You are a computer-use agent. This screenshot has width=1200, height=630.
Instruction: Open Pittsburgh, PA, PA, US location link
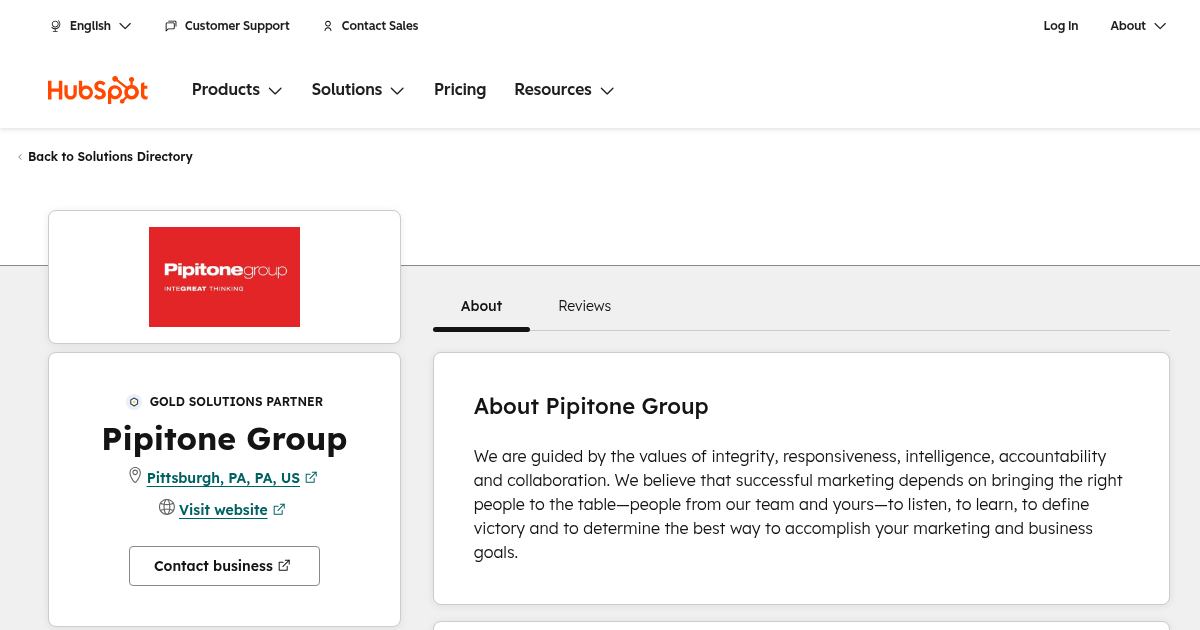point(223,478)
